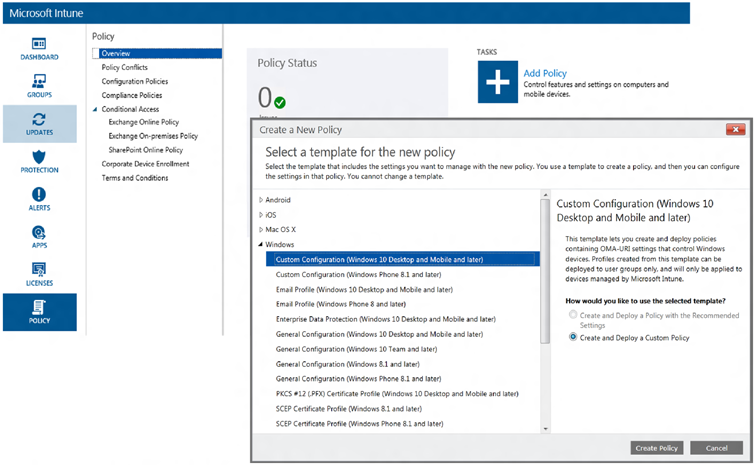This screenshot has height=465, width=755.
Task: Click the Create Policy button
Action: point(656,448)
